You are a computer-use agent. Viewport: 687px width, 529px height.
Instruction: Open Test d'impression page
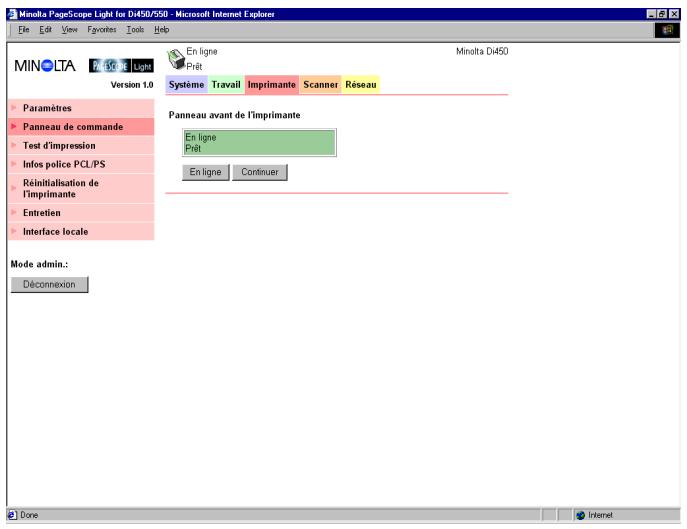(81, 146)
